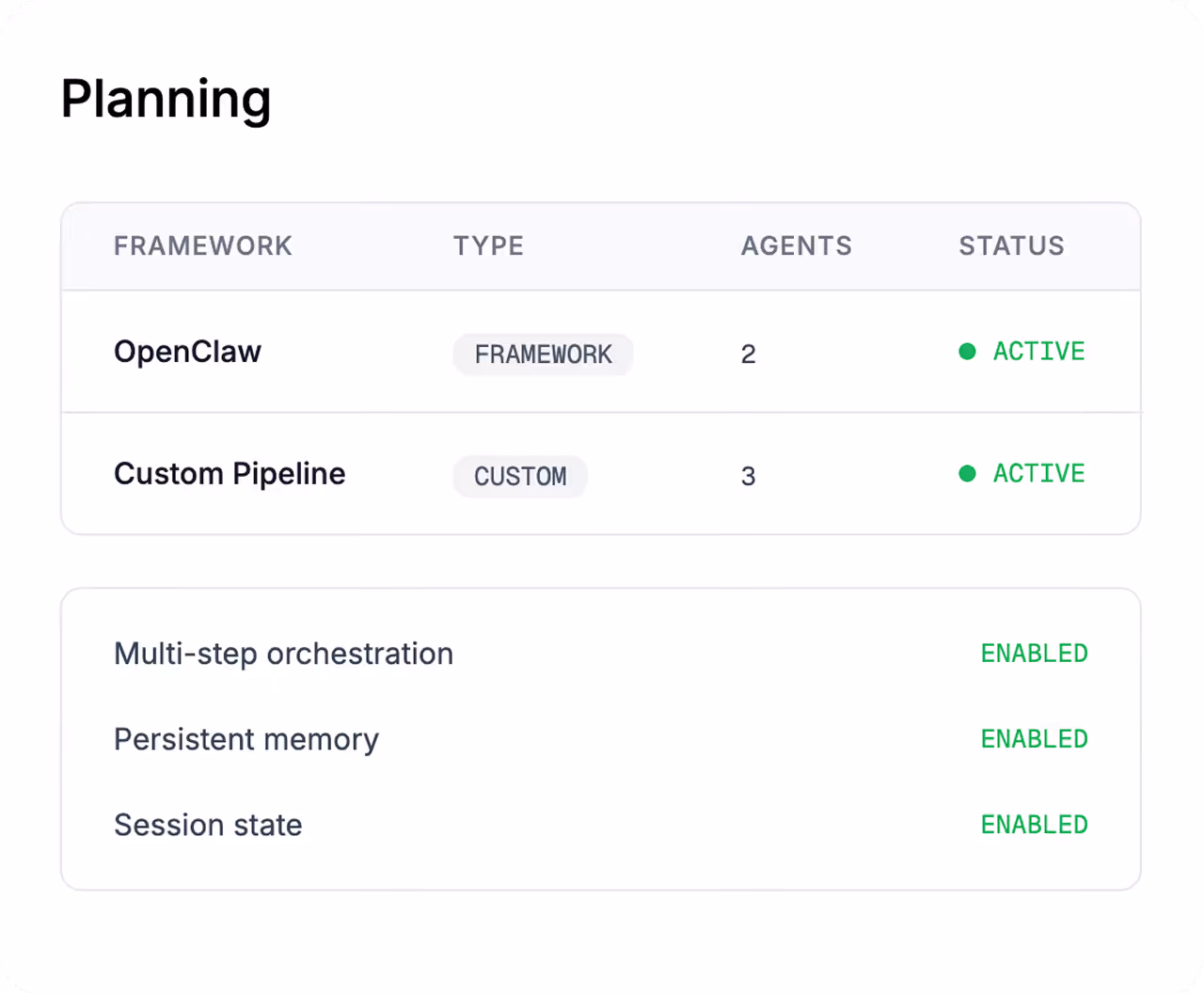Sort by the TYPE column header
This screenshot has width=1204, height=994.
[x=488, y=246]
